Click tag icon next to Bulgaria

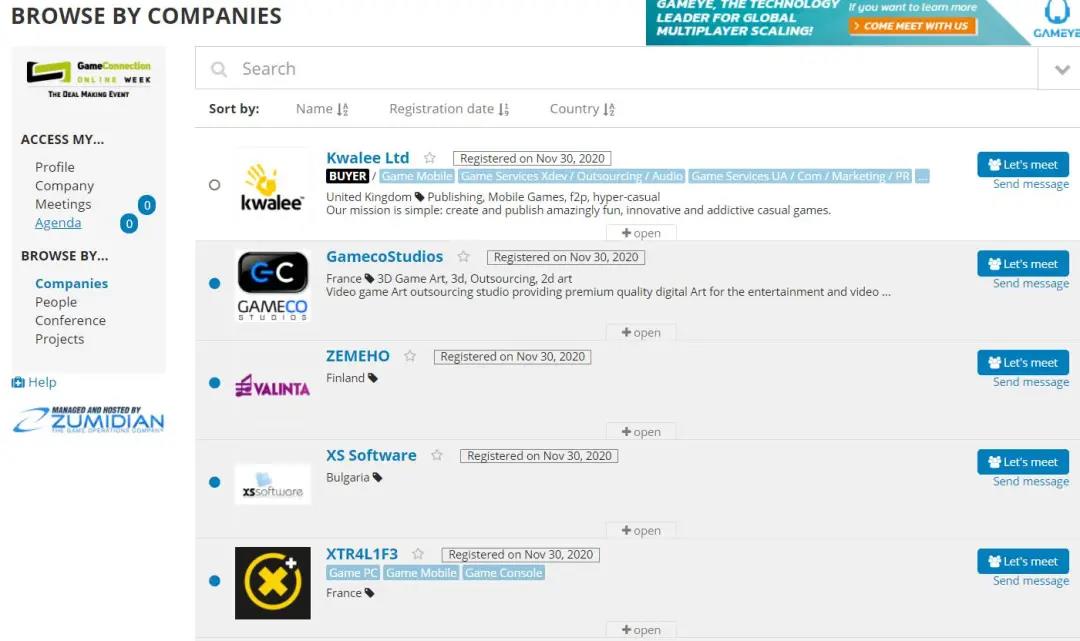tap(377, 477)
